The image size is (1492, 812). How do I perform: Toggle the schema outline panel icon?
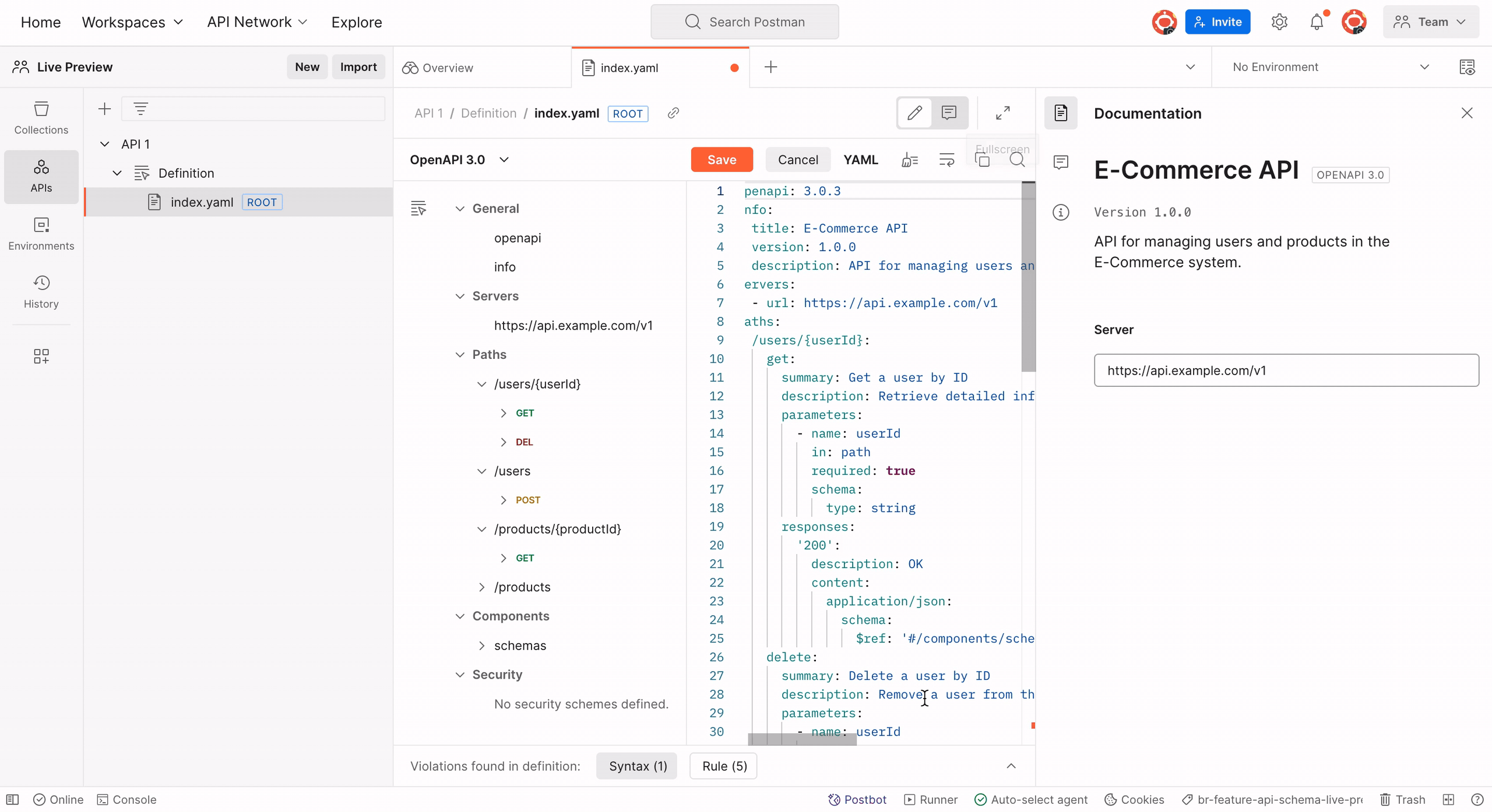tap(418, 208)
